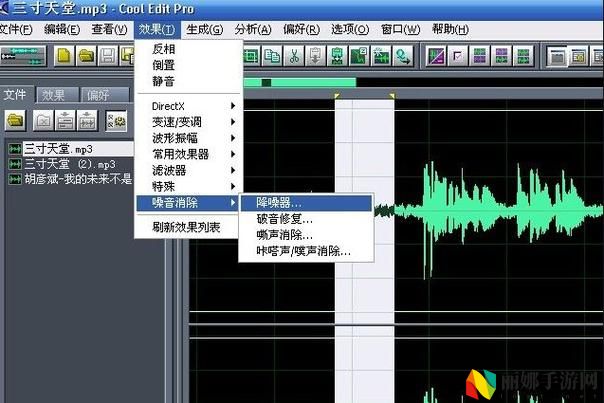This screenshot has height=403, width=604.
Task: Switch to the 偏好 organizer tab
Action: (106, 95)
